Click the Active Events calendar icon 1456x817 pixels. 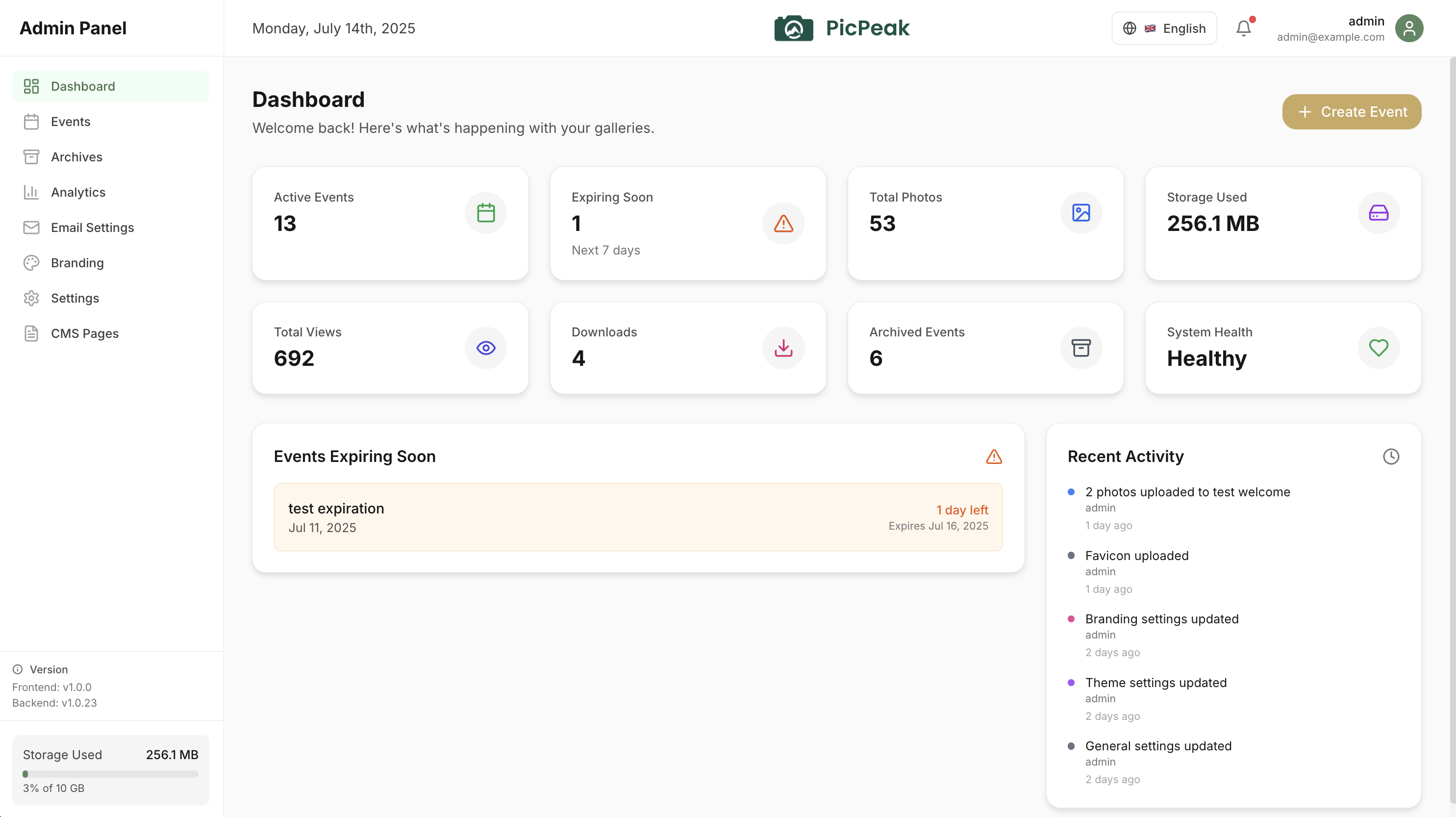(485, 213)
